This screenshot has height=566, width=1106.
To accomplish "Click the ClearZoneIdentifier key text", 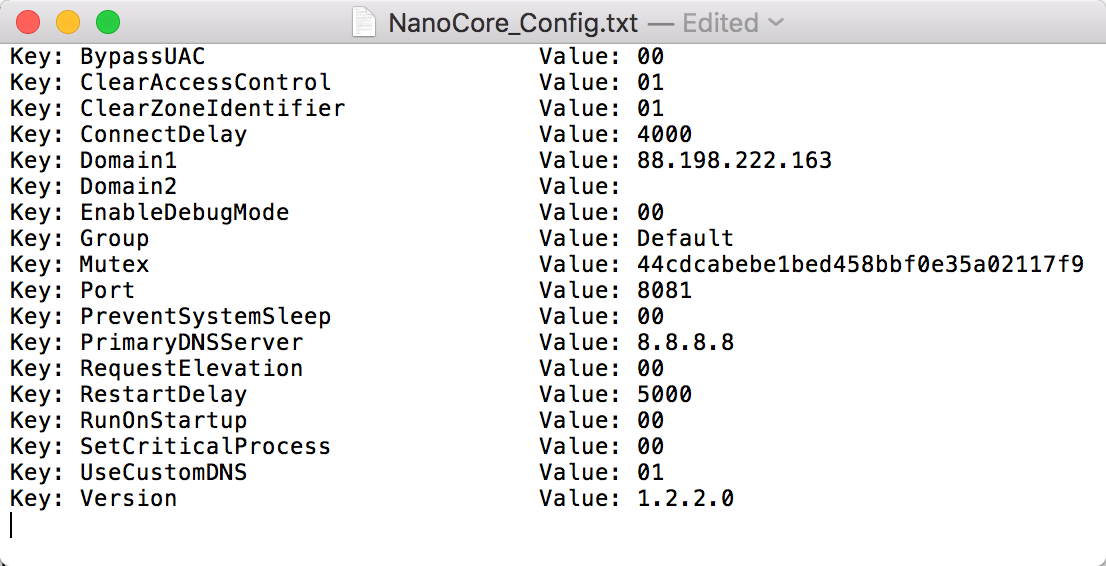I will (x=212, y=108).
